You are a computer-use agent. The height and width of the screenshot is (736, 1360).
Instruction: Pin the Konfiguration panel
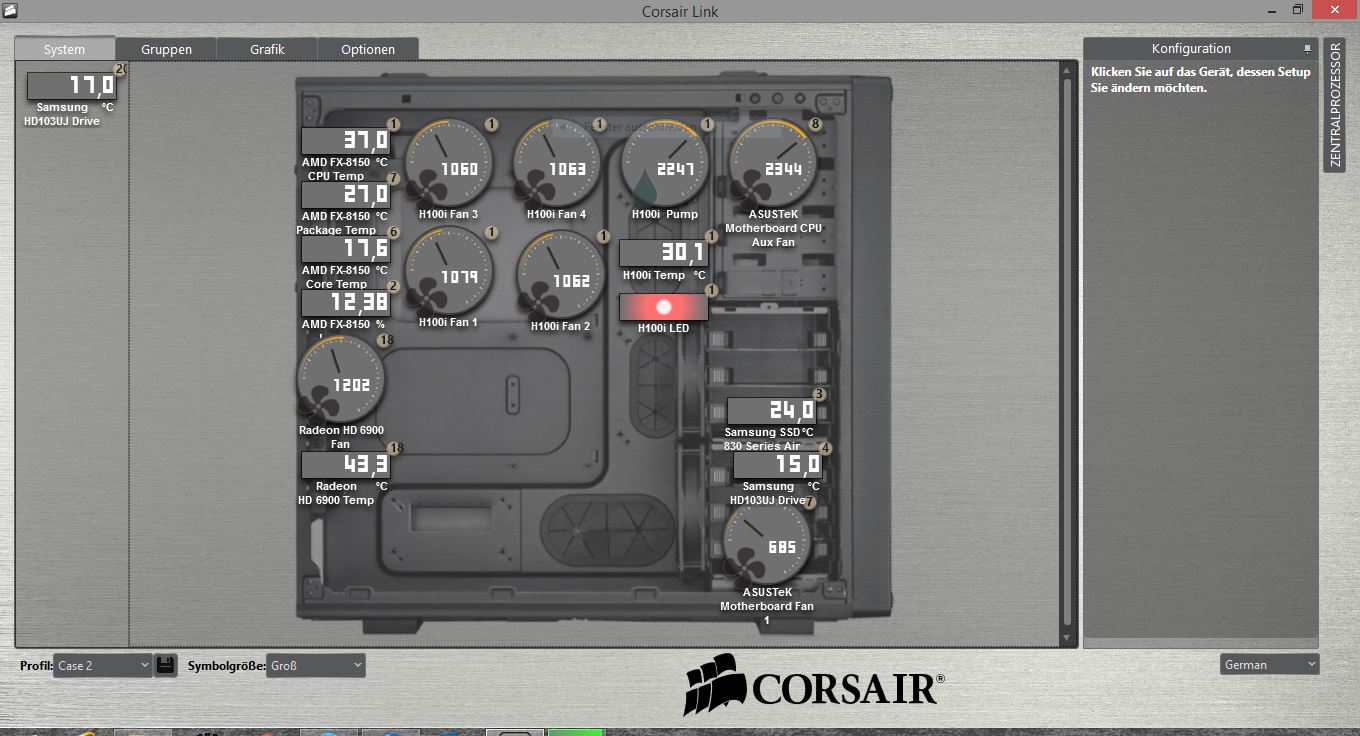(1306, 49)
